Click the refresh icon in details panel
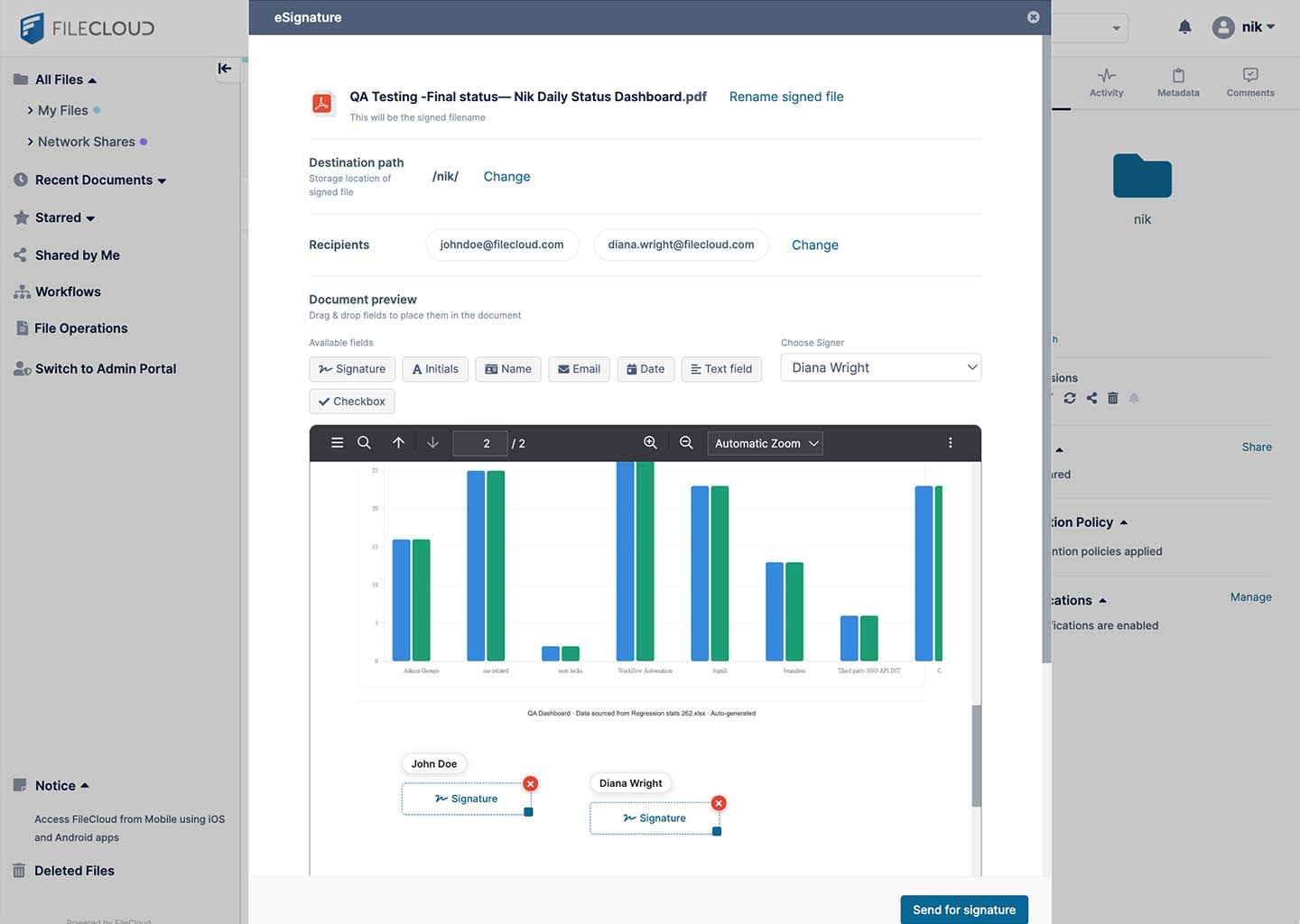The height and width of the screenshot is (924, 1300). [1070, 398]
